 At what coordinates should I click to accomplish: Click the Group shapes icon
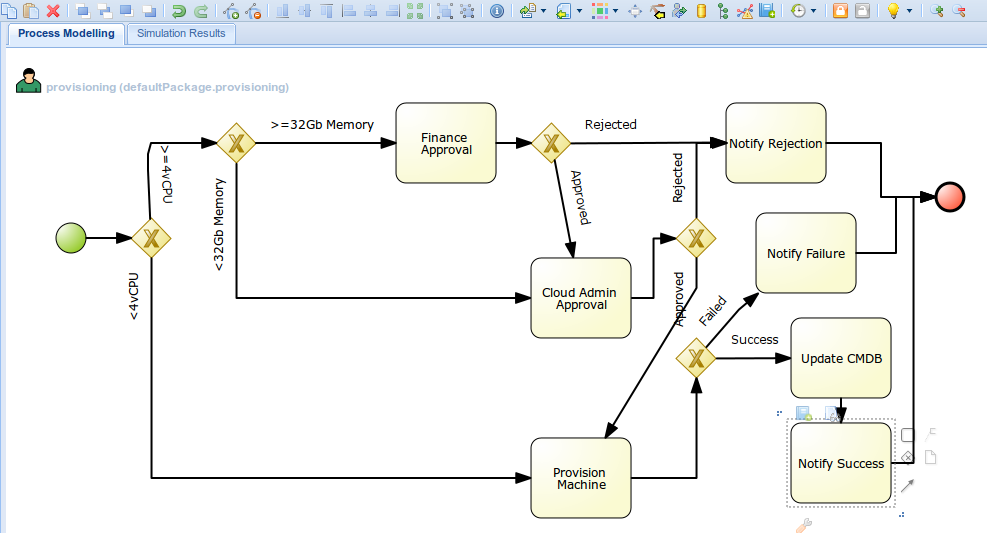(x=445, y=10)
